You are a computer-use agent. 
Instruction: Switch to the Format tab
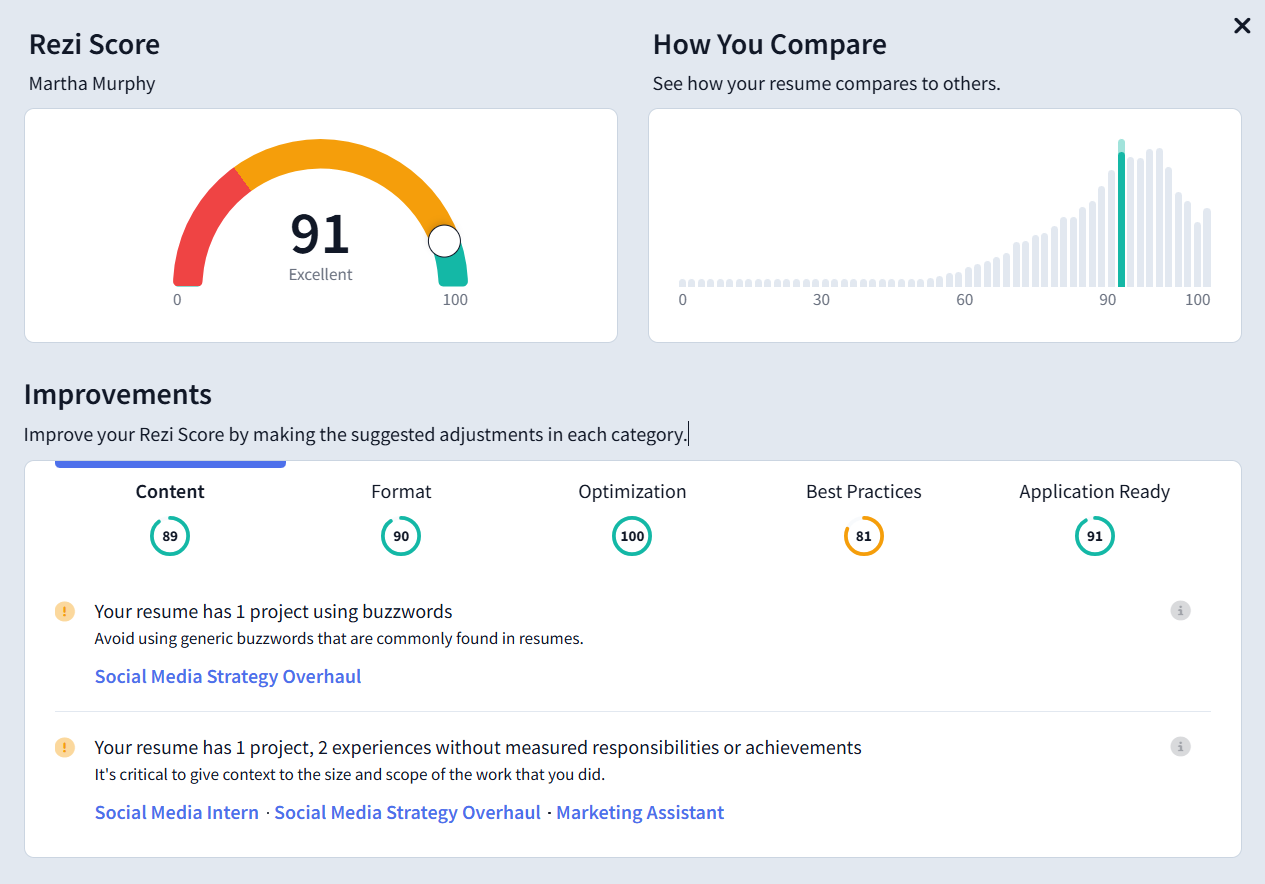(401, 492)
